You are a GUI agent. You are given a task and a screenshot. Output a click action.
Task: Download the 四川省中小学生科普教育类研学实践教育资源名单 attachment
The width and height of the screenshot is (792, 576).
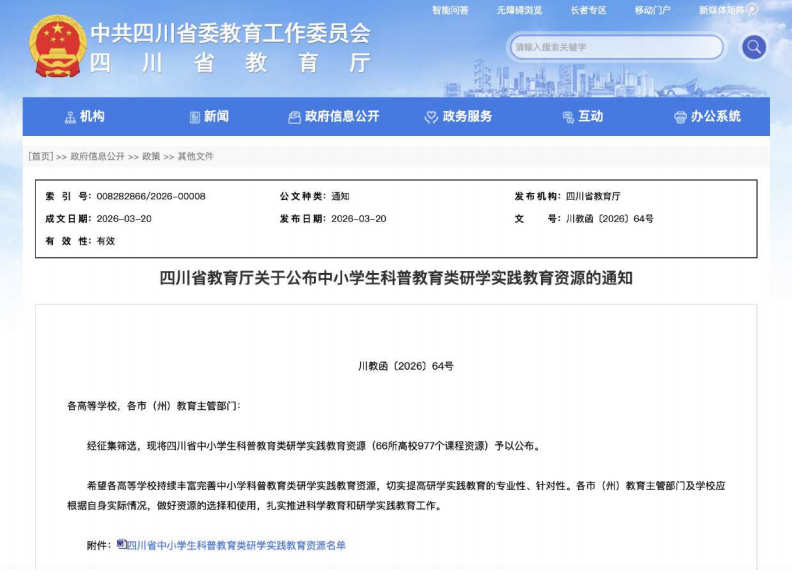pyautogui.click(x=236, y=545)
